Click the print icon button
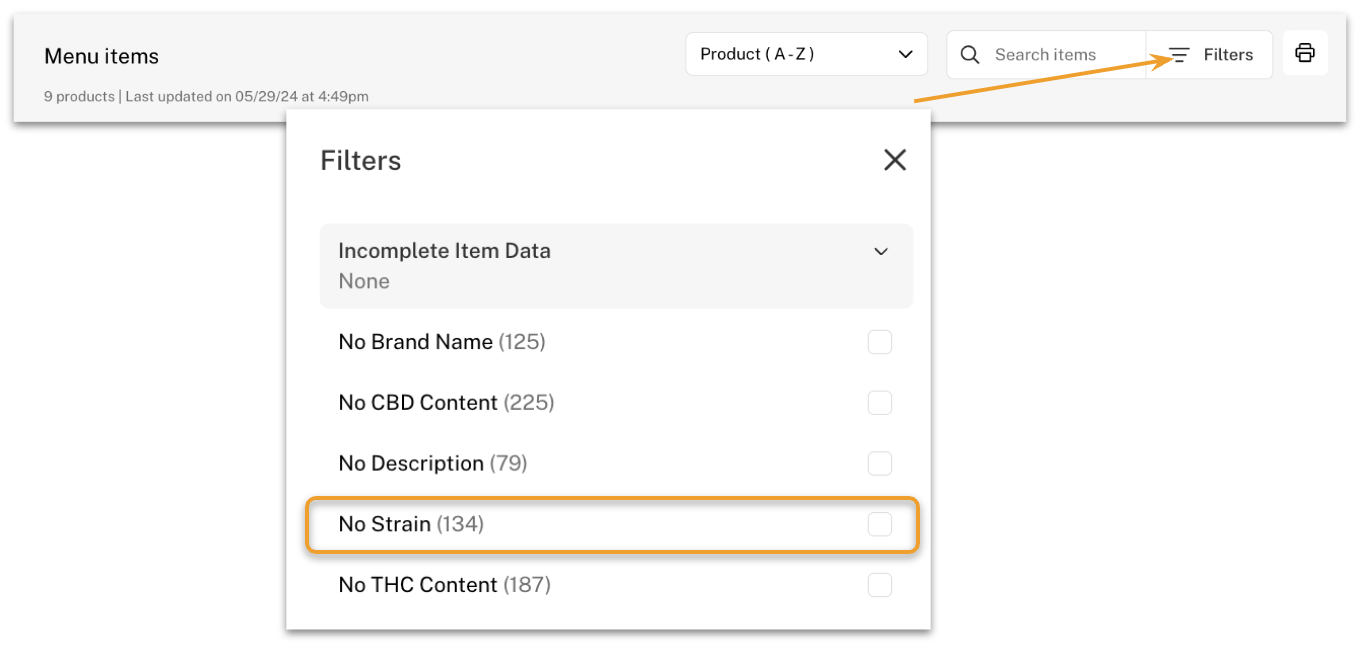The width and height of the screenshot is (1357, 646). click(x=1305, y=53)
